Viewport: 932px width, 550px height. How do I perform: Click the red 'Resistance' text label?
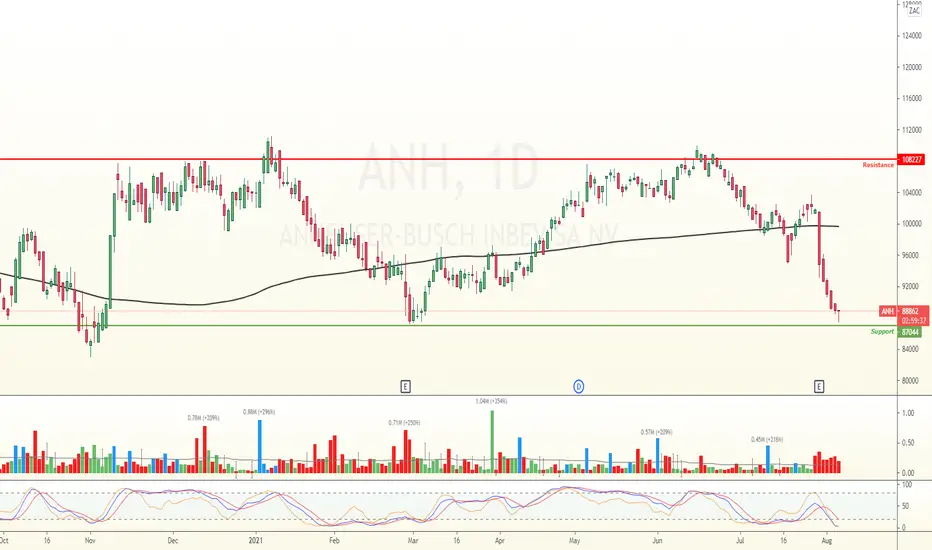point(878,165)
